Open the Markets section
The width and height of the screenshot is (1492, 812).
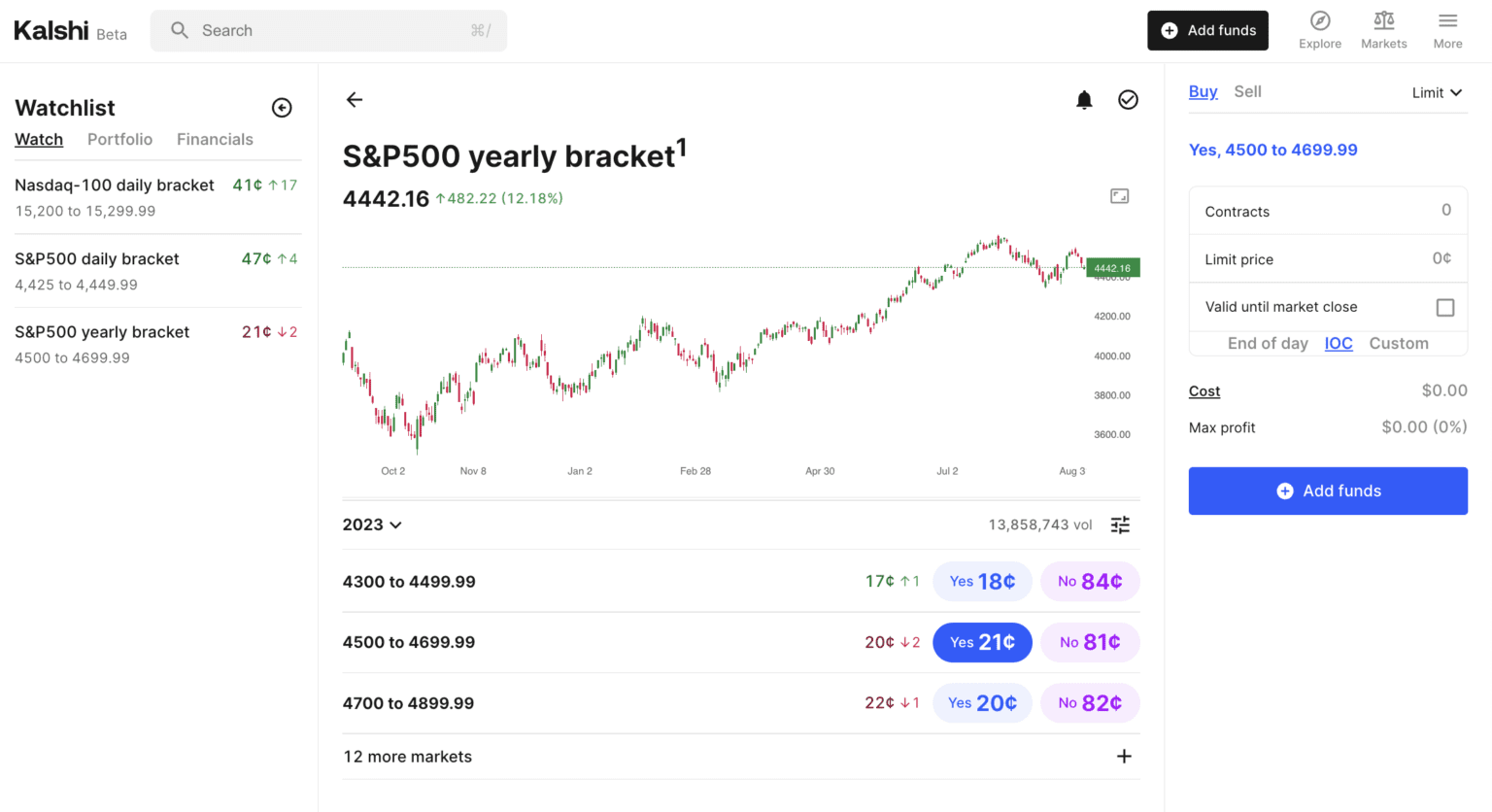pos(1383,30)
